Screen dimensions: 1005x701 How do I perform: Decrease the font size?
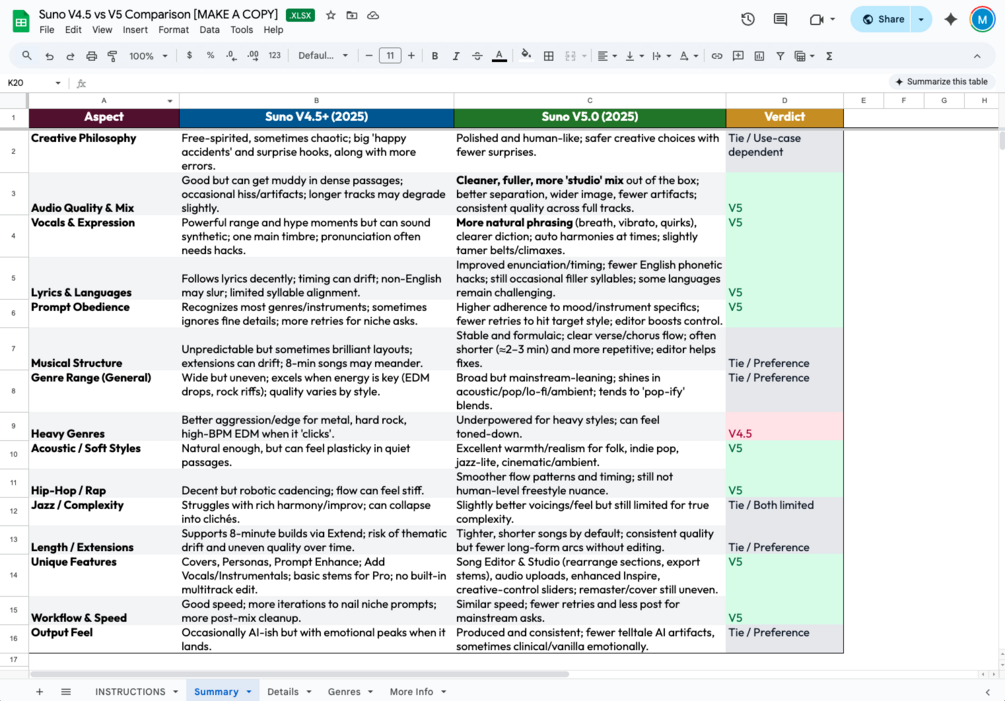click(x=369, y=56)
